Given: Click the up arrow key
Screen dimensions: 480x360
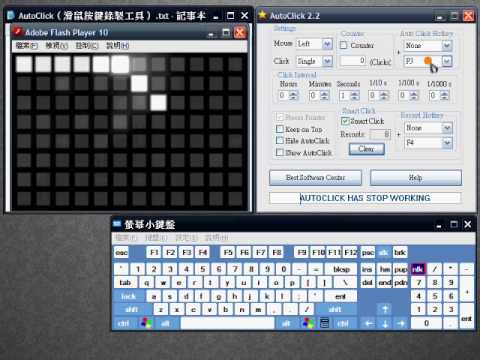Looking at the screenshot, I should pyautogui.click(x=385, y=310).
